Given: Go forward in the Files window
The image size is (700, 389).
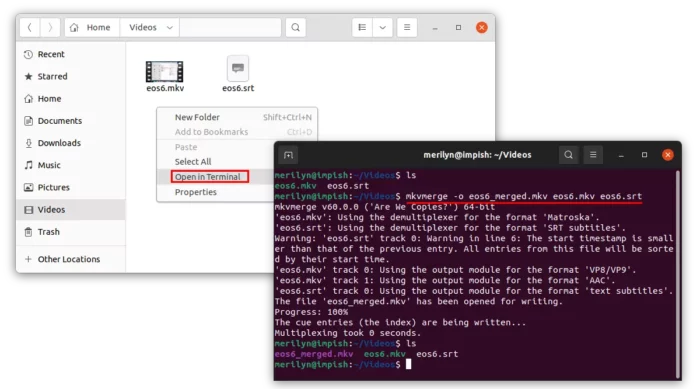Looking at the screenshot, I should click(x=50, y=28).
